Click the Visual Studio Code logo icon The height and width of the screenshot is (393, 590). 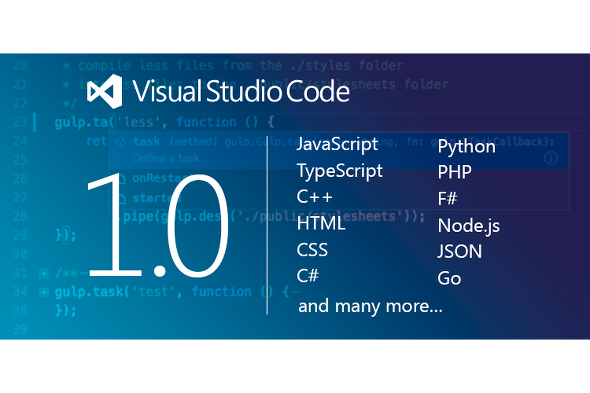[105, 91]
